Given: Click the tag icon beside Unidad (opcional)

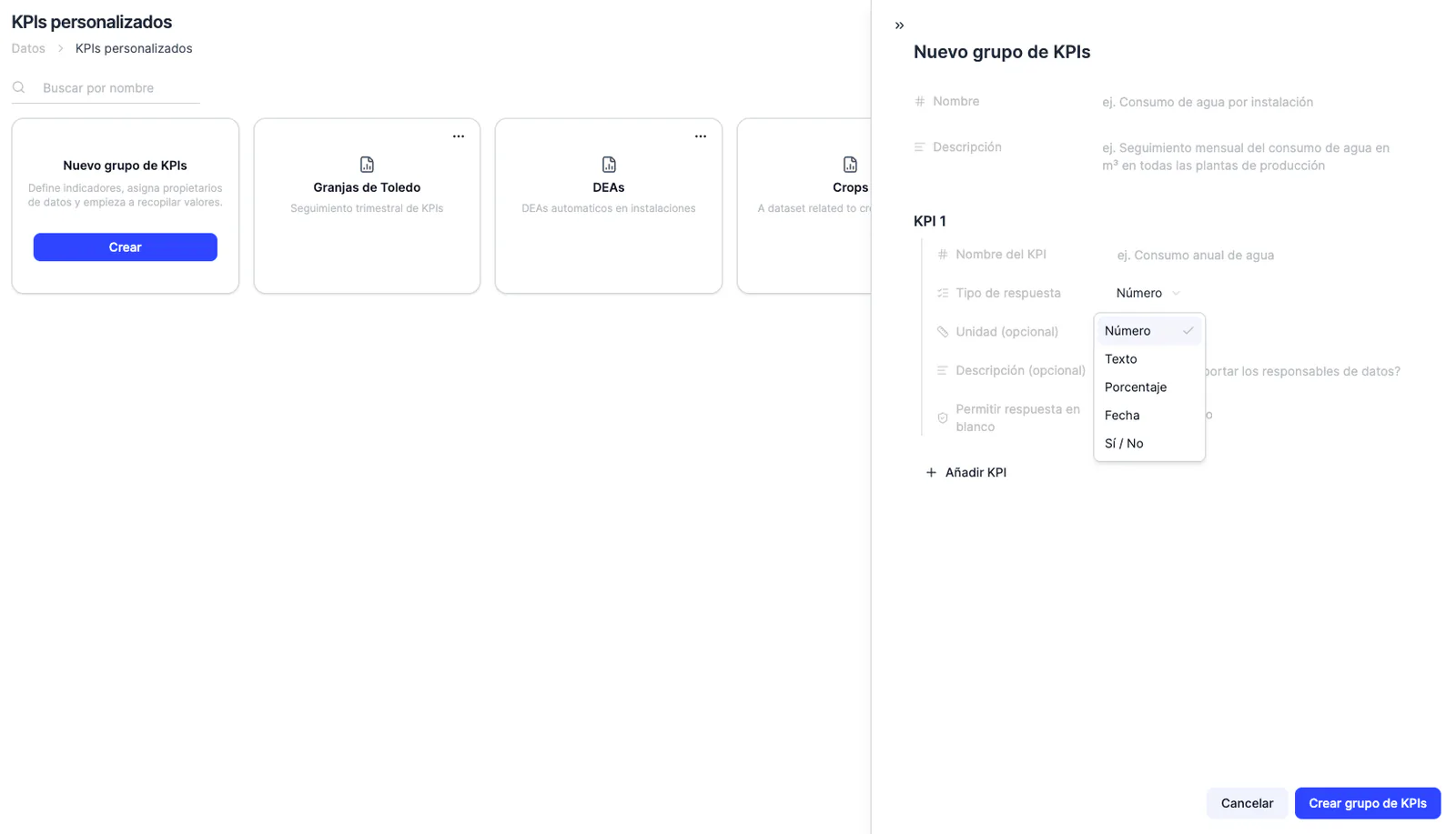Looking at the screenshot, I should [x=943, y=332].
